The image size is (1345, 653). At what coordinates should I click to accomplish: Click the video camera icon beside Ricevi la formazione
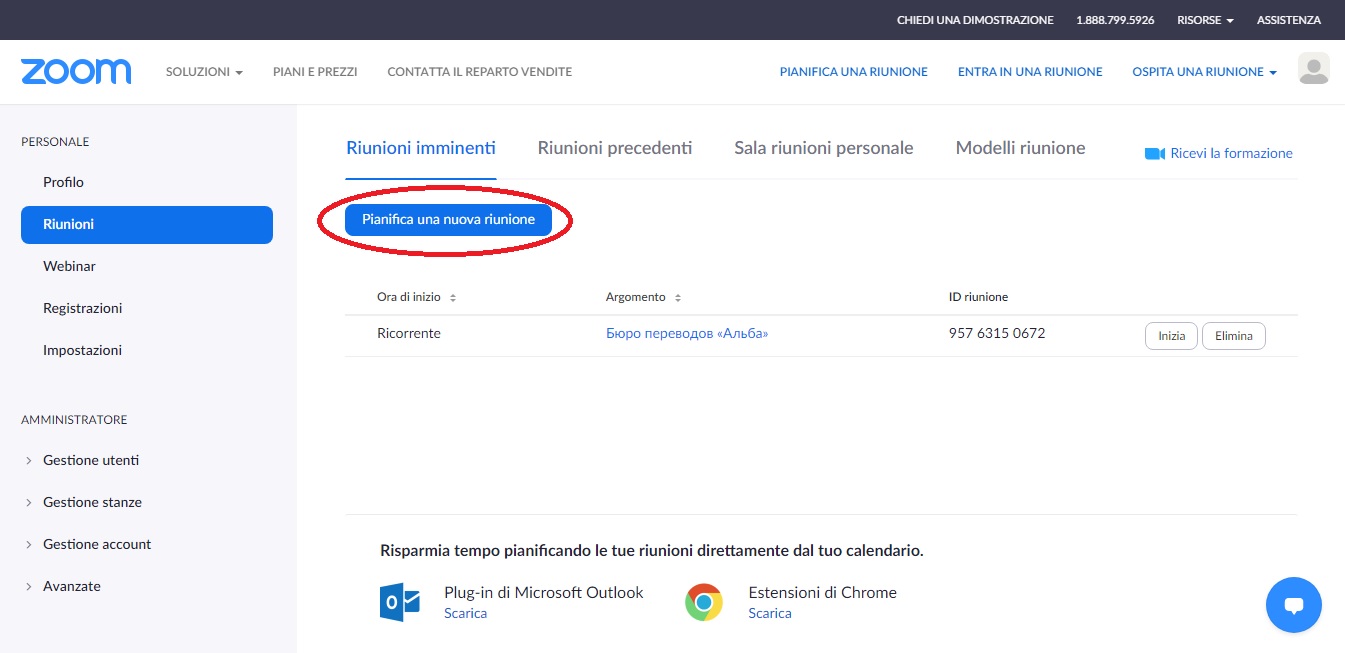pos(1154,153)
